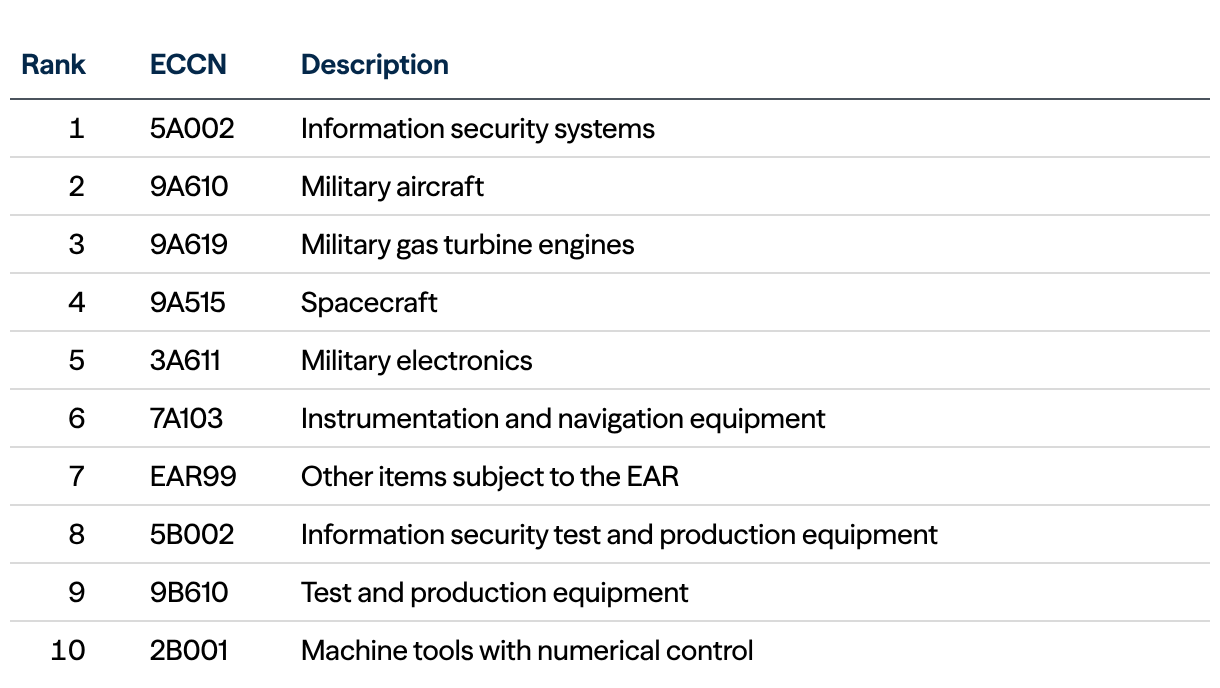Click the Spacecraft description
The height and width of the screenshot is (688, 1220).
pos(369,303)
